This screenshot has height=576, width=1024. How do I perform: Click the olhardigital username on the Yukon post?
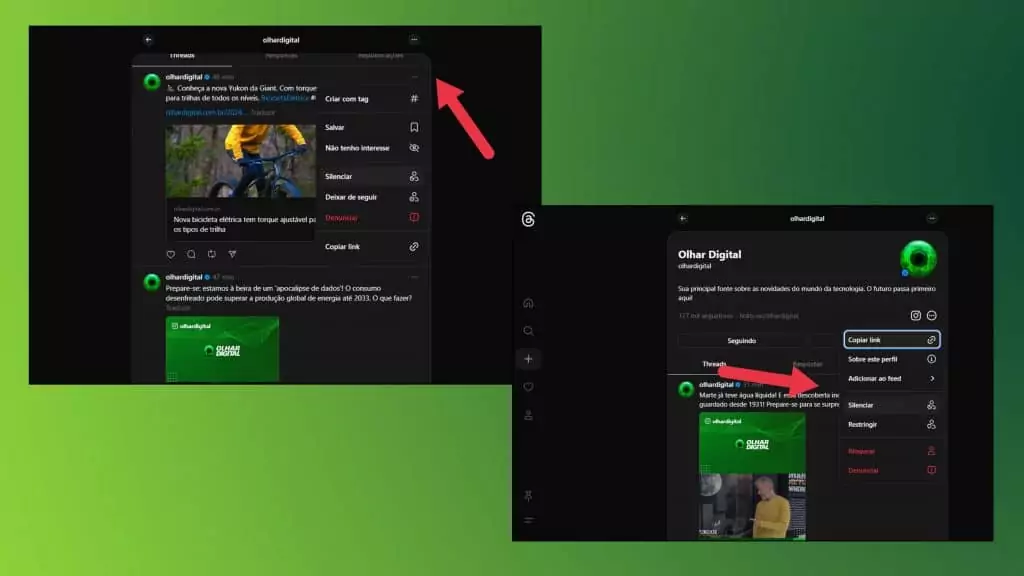click(184, 77)
